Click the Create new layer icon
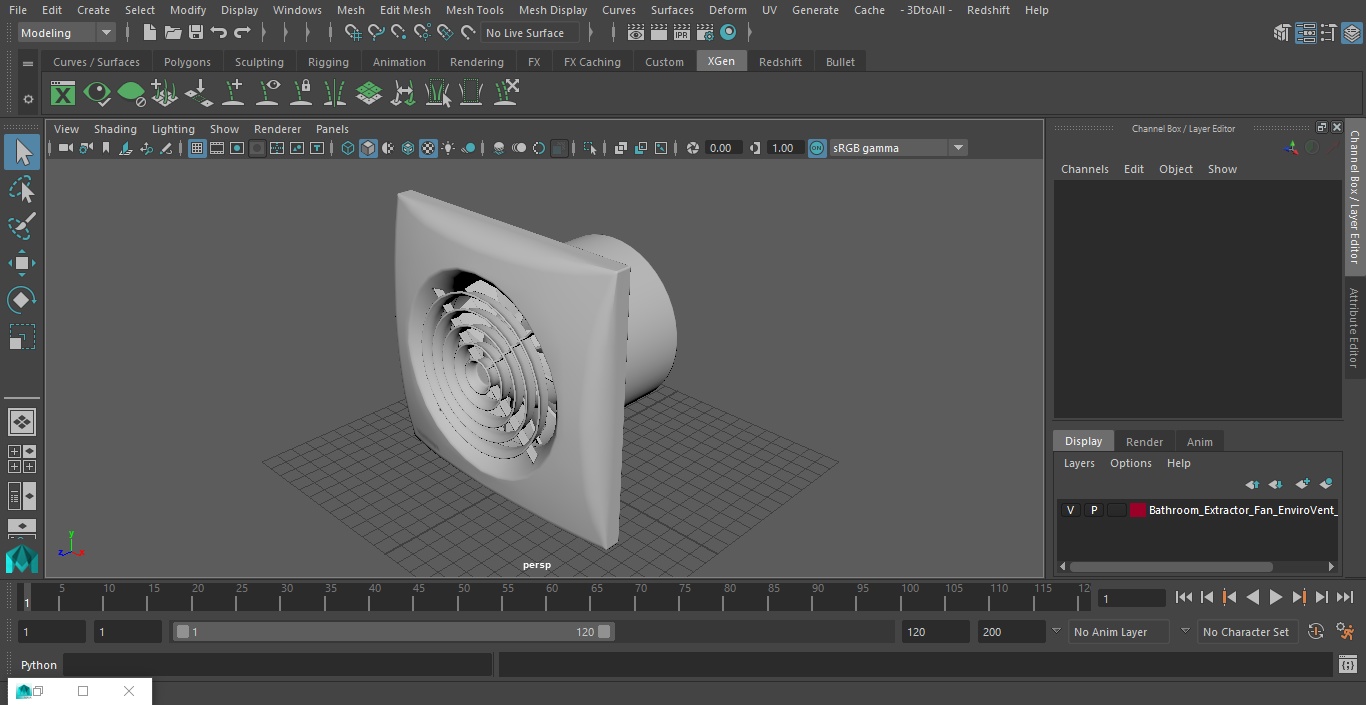 [1302, 484]
